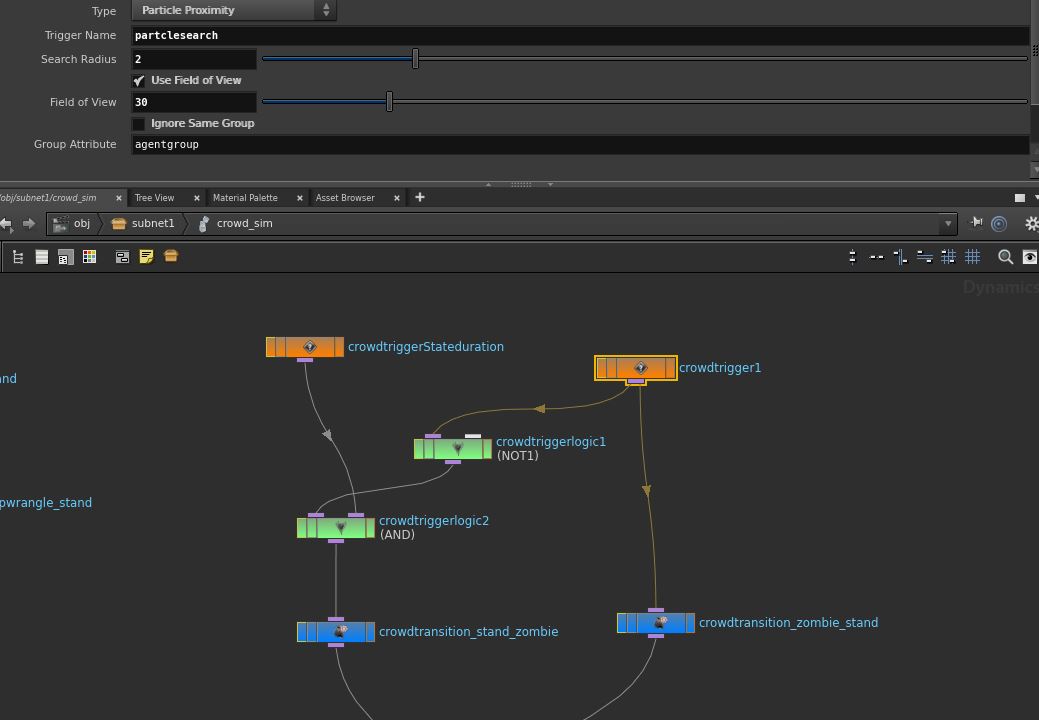Click the pane maximize square icon

pyautogui.click(x=1020, y=198)
